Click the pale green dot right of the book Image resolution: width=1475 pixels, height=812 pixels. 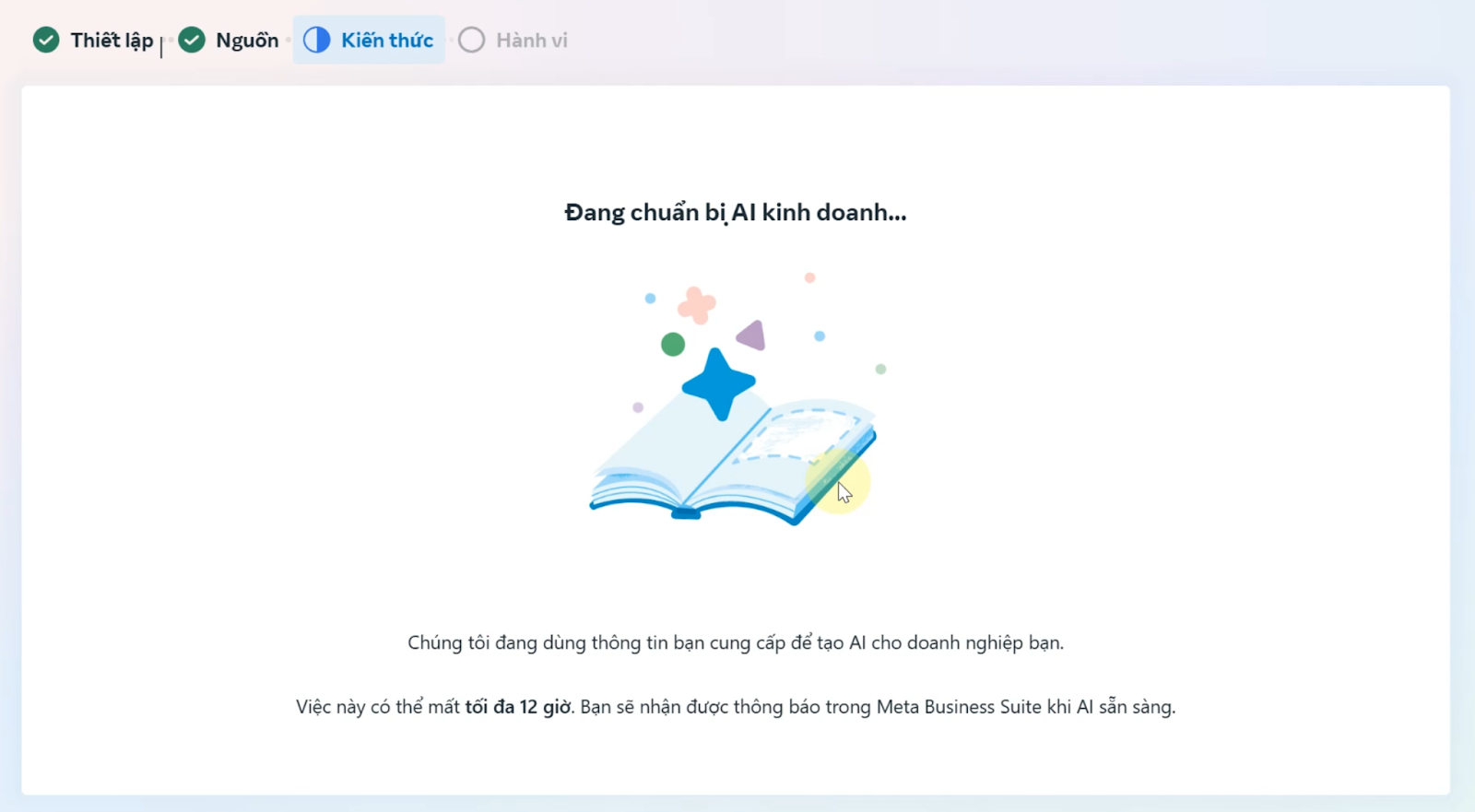click(880, 369)
